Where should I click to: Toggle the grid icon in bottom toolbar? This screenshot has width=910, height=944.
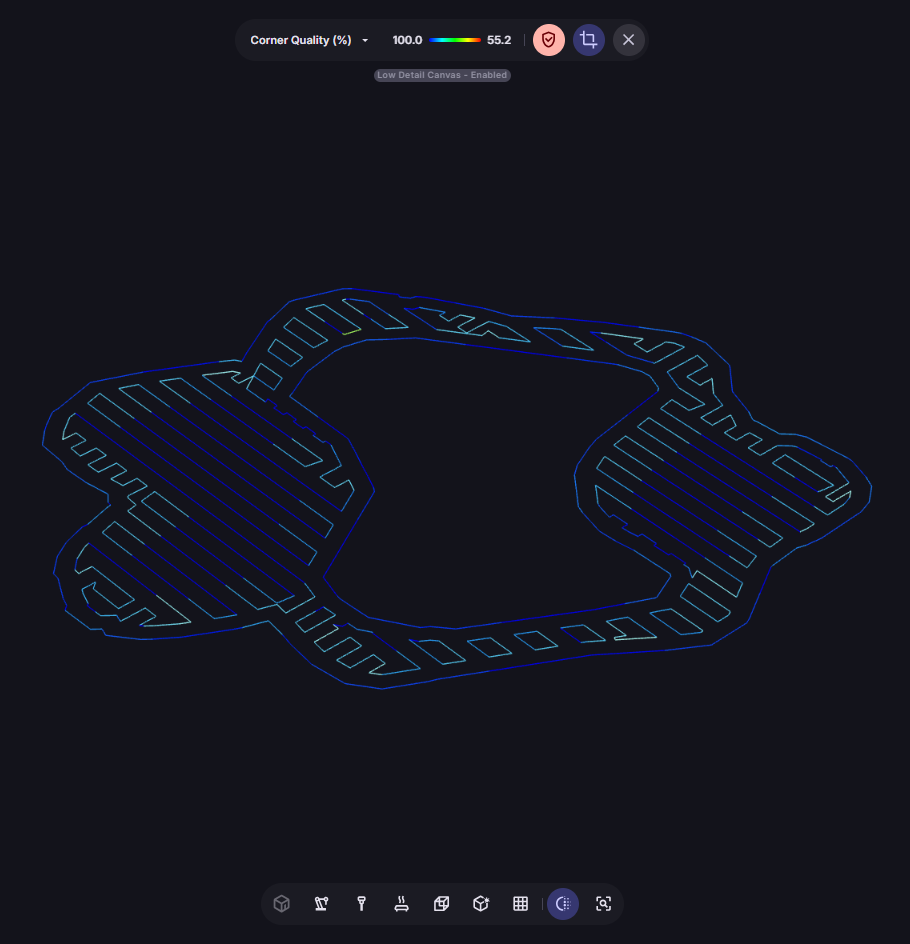[x=520, y=904]
